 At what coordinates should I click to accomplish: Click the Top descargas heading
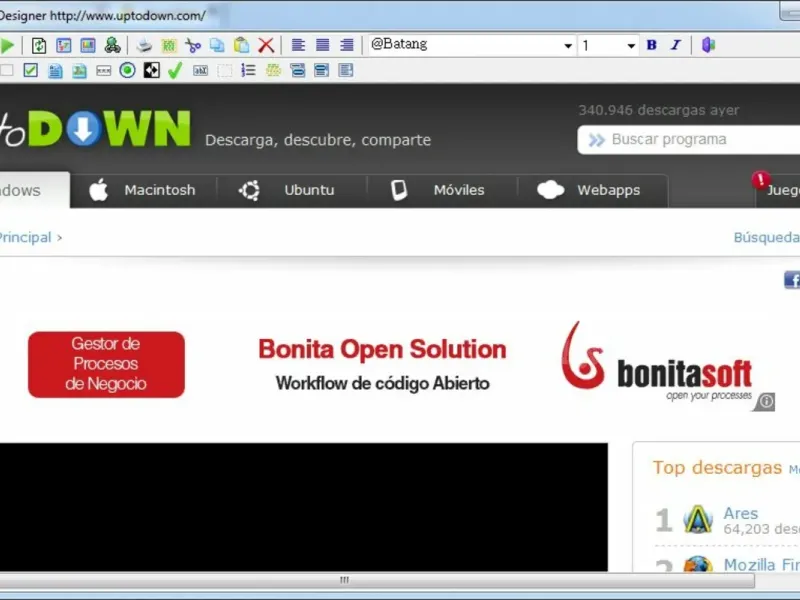coord(717,467)
